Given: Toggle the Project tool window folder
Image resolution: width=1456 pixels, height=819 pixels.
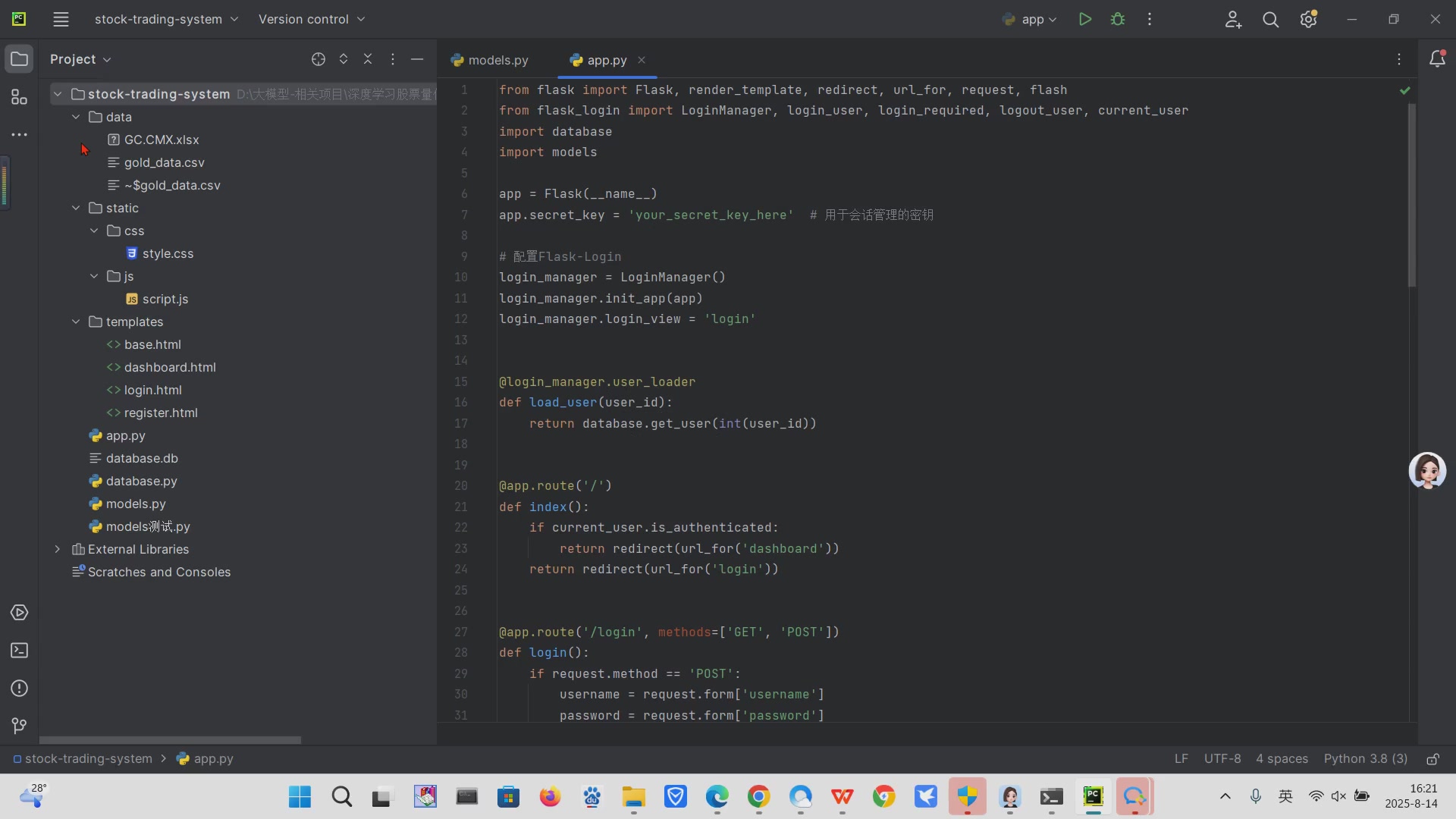Looking at the screenshot, I should [19, 59].
